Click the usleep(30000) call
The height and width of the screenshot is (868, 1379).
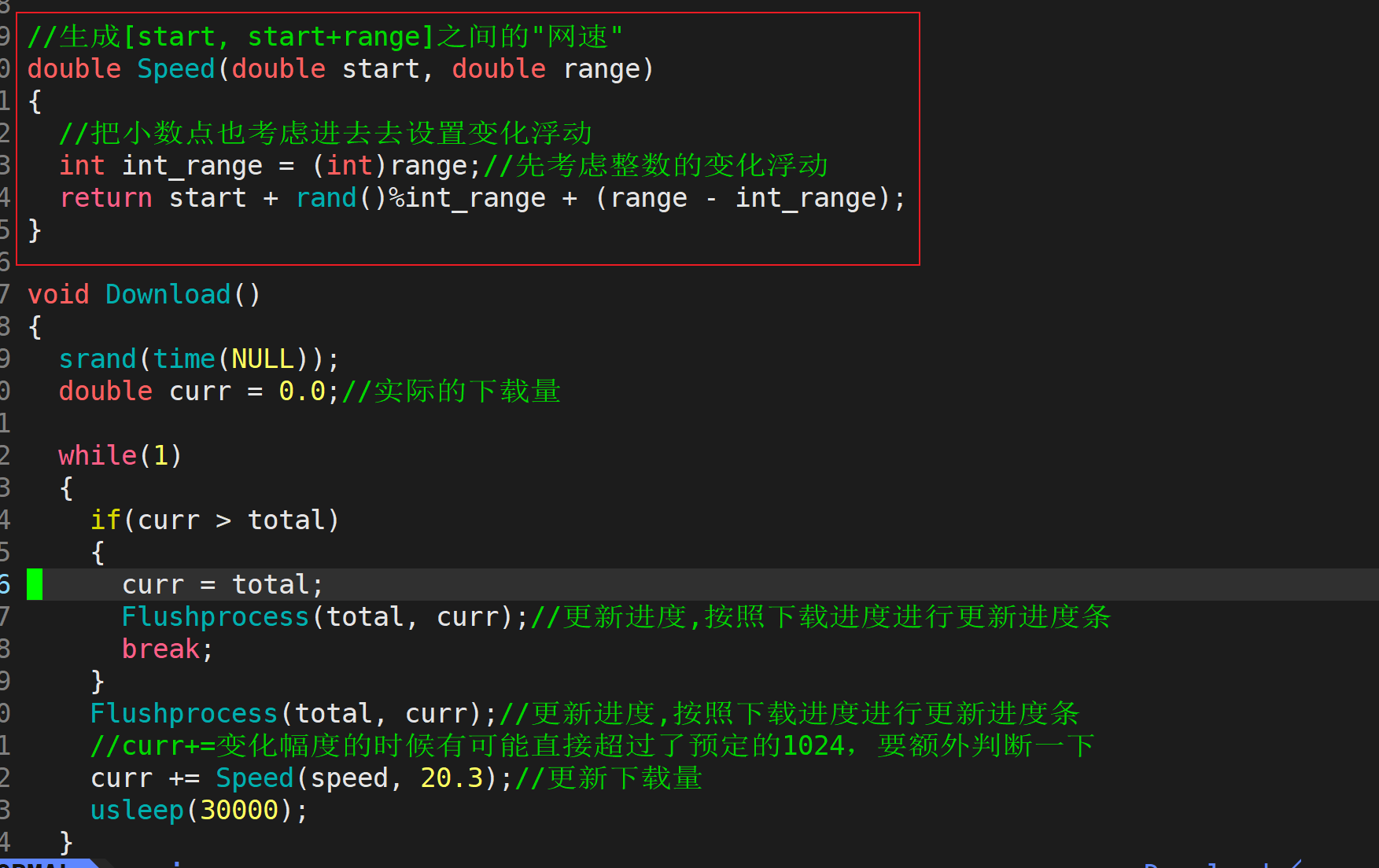pos(199,810)
